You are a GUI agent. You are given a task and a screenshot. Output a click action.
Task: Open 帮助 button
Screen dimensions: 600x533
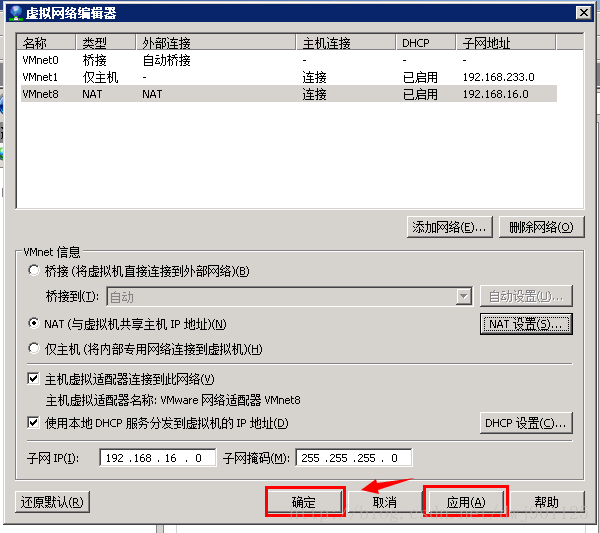pyautogui.click(x=547, y=502)
